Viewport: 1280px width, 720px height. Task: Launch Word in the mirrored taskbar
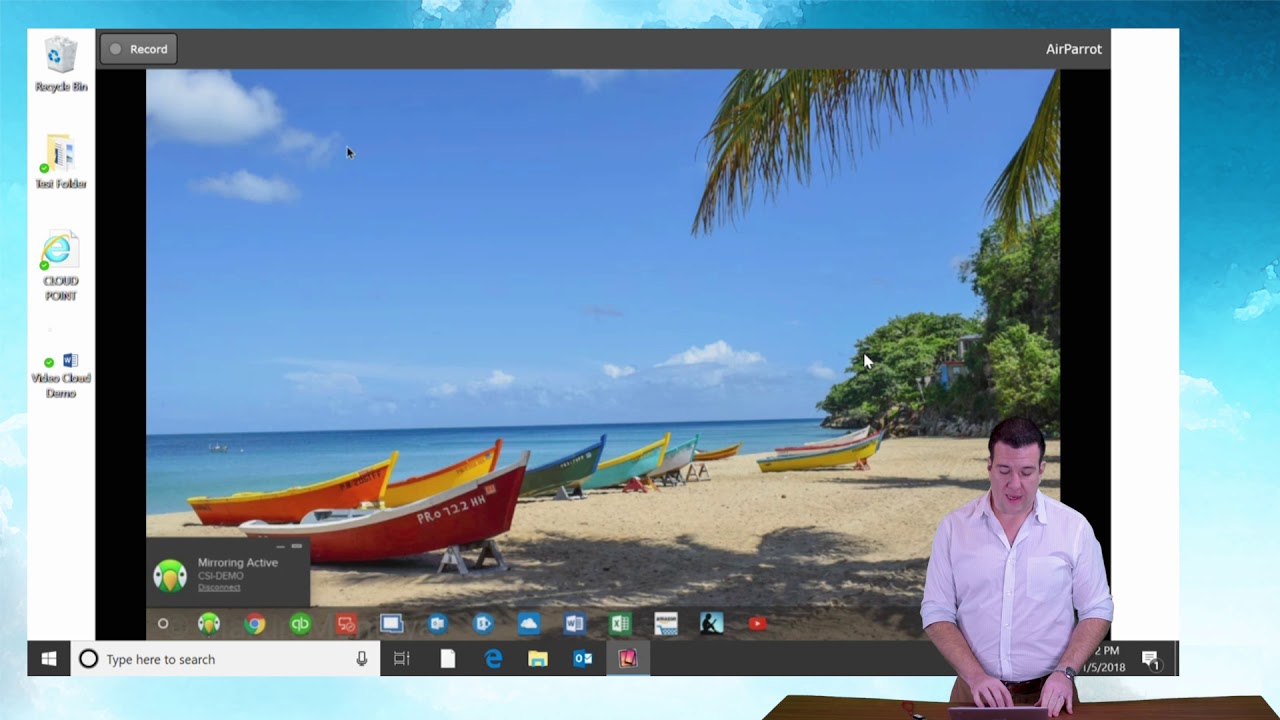(x=574, y=624)
